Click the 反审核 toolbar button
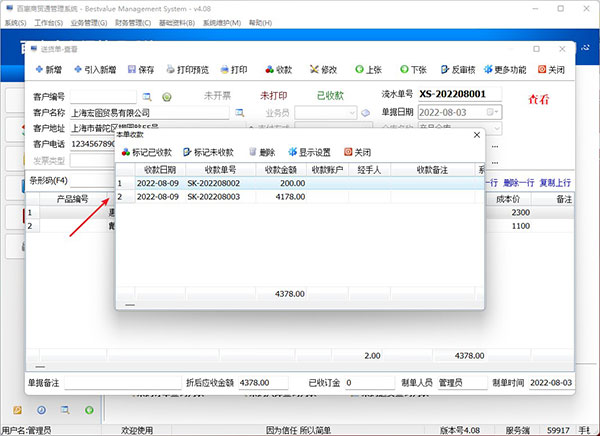600x436 pixels. coord(458,70)
